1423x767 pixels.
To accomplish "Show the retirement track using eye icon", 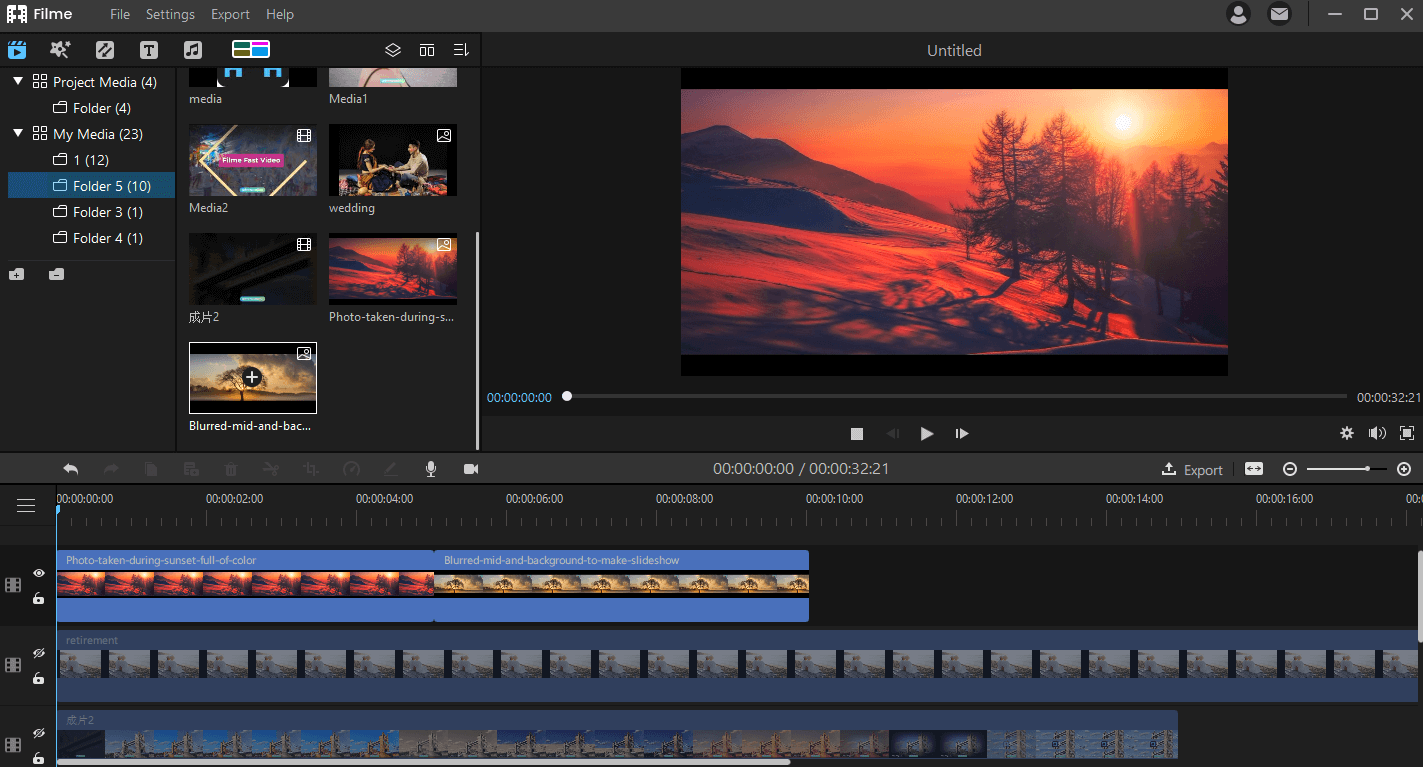I will click(x=39, y=653).
